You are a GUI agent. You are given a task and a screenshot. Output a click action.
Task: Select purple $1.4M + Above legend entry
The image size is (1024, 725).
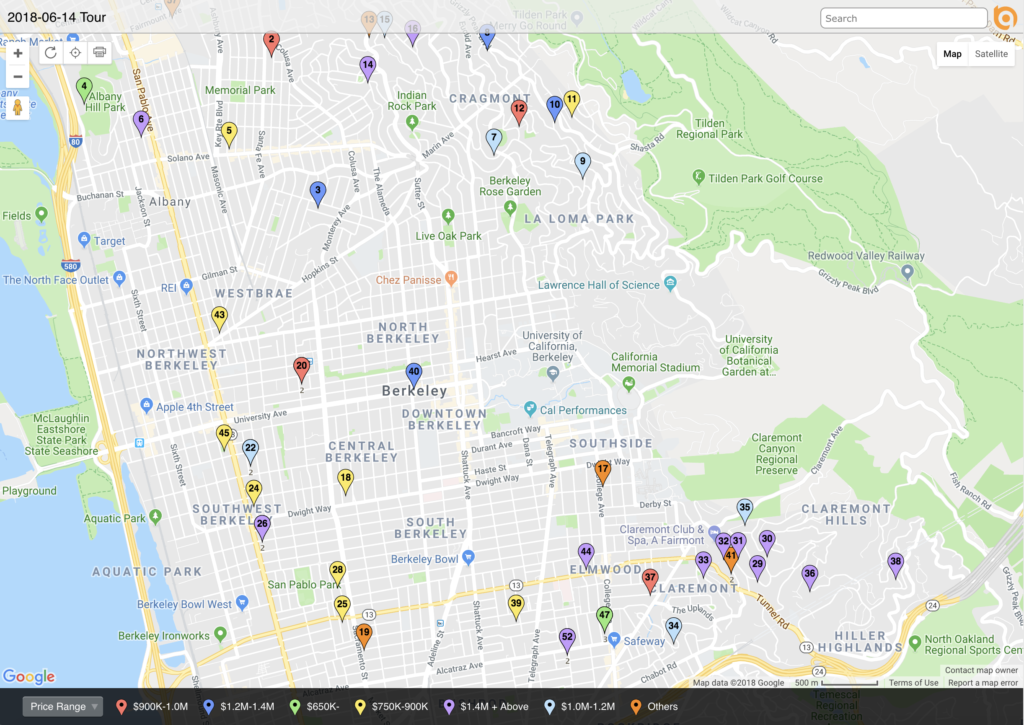(x=486, y=707)
